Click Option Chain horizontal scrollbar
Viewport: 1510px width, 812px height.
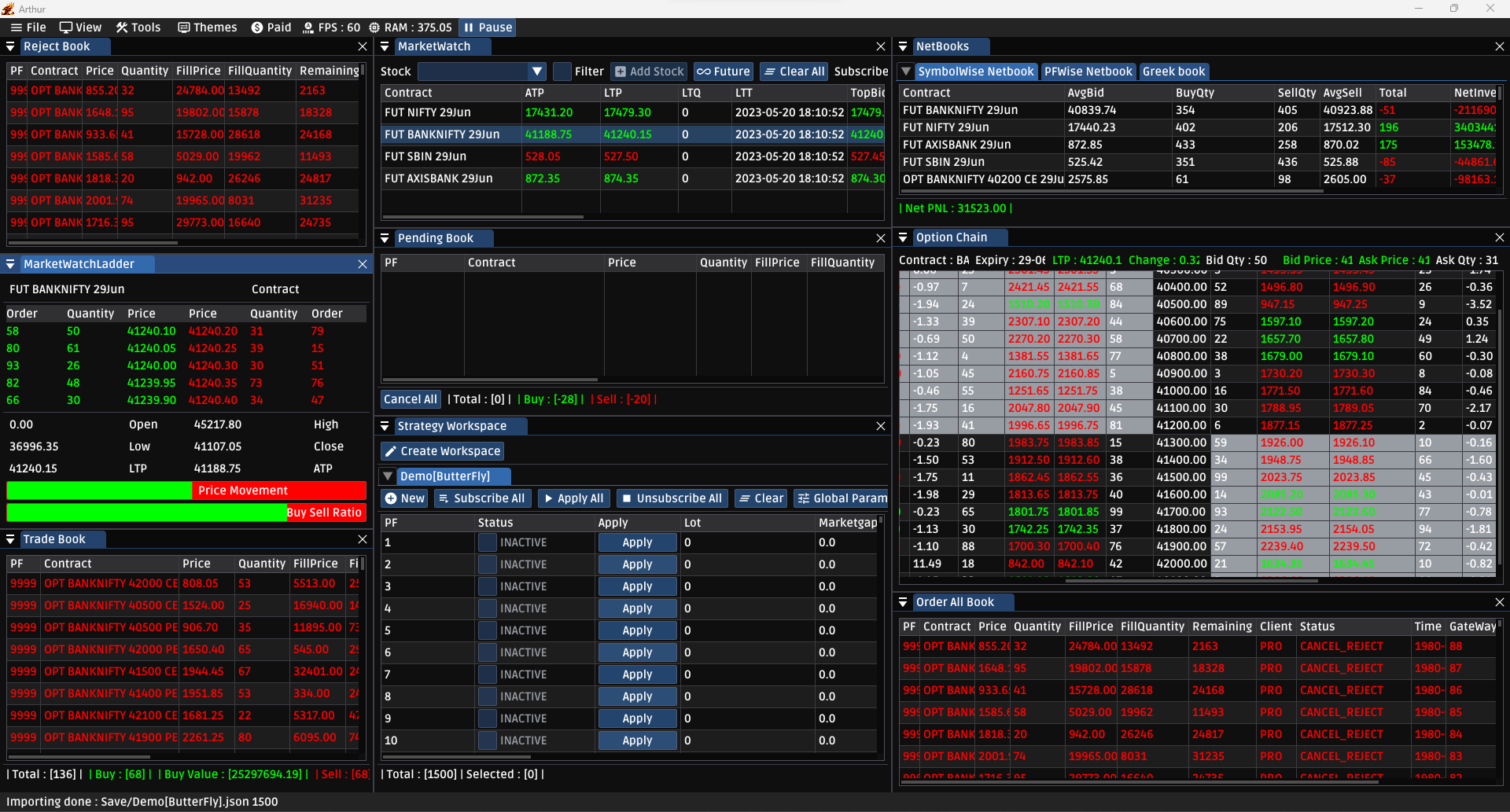tap(1191, 581)
